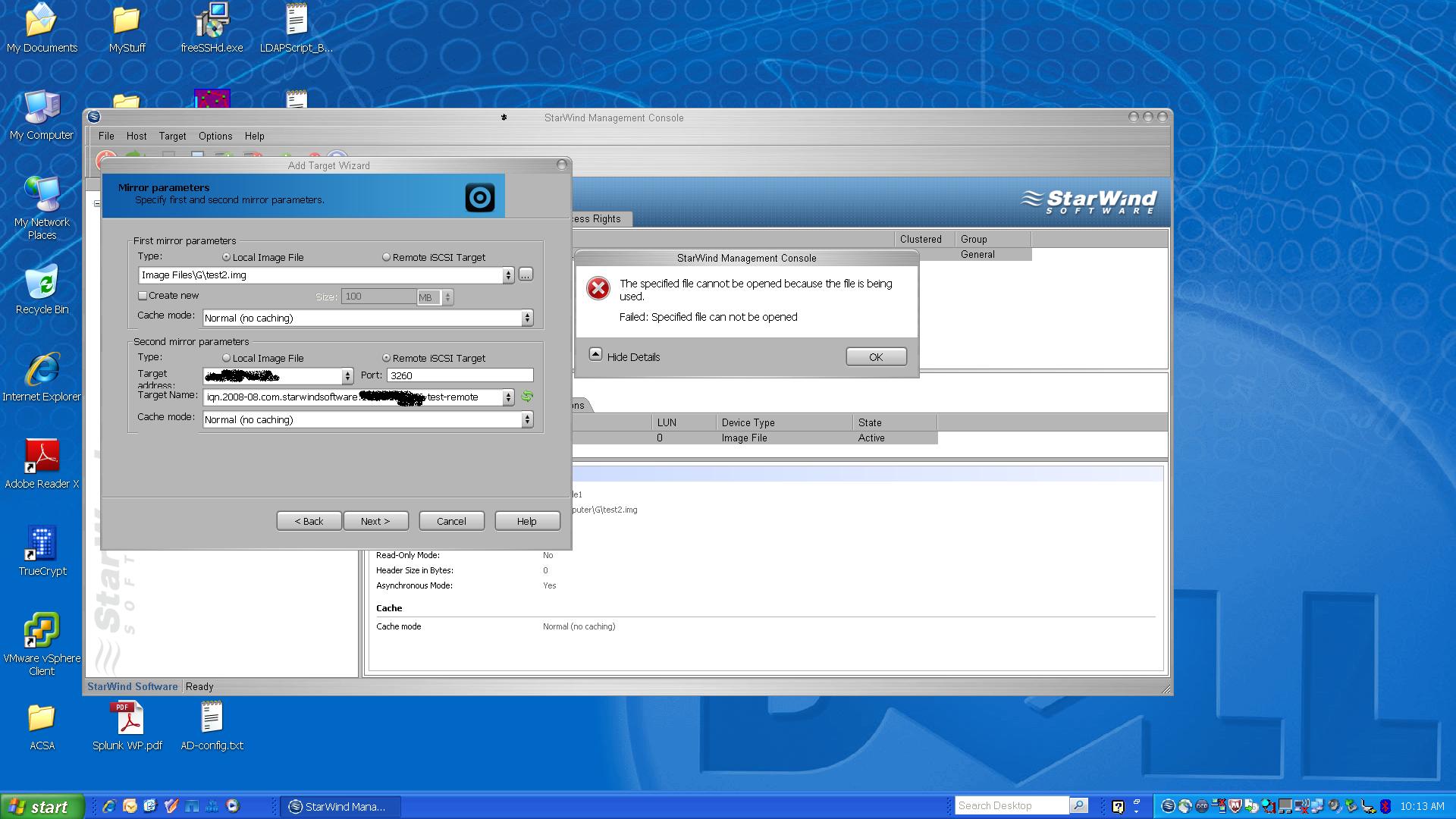
Task: Click the Windows Media Player quick launch icon
Action: click(x=233, y=806)
